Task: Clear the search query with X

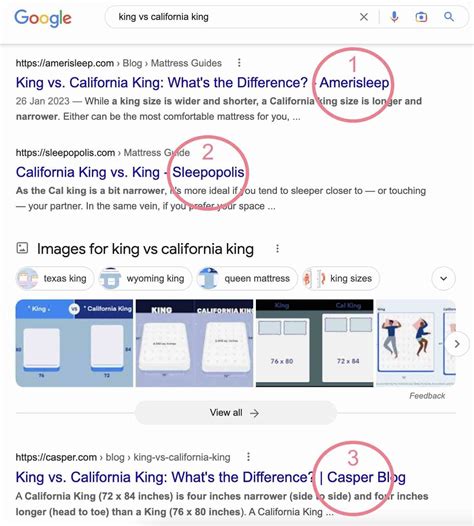Action: (364, 17)
